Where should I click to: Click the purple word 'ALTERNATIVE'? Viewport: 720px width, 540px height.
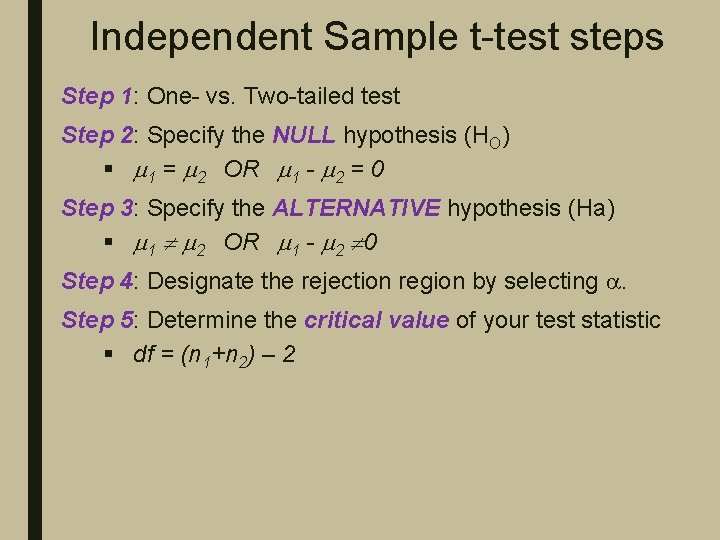(x=356, y=208)
